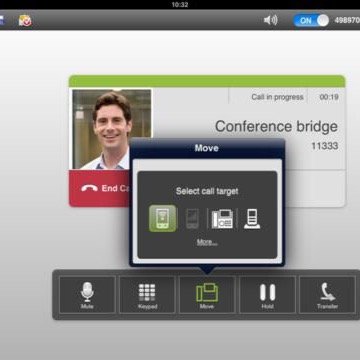
Task: Open the checkmark app icon in top bar
Action: point(25,21)
